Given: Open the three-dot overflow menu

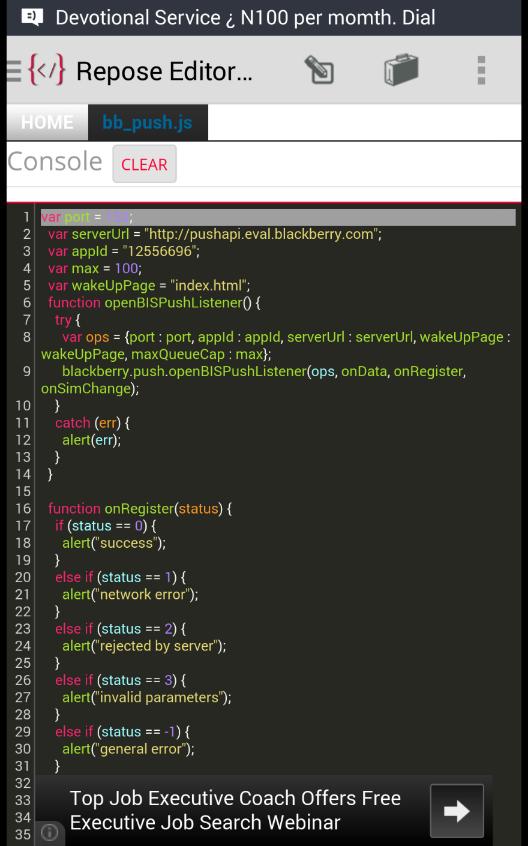Looking at the screenshot, I should (481, 70).
